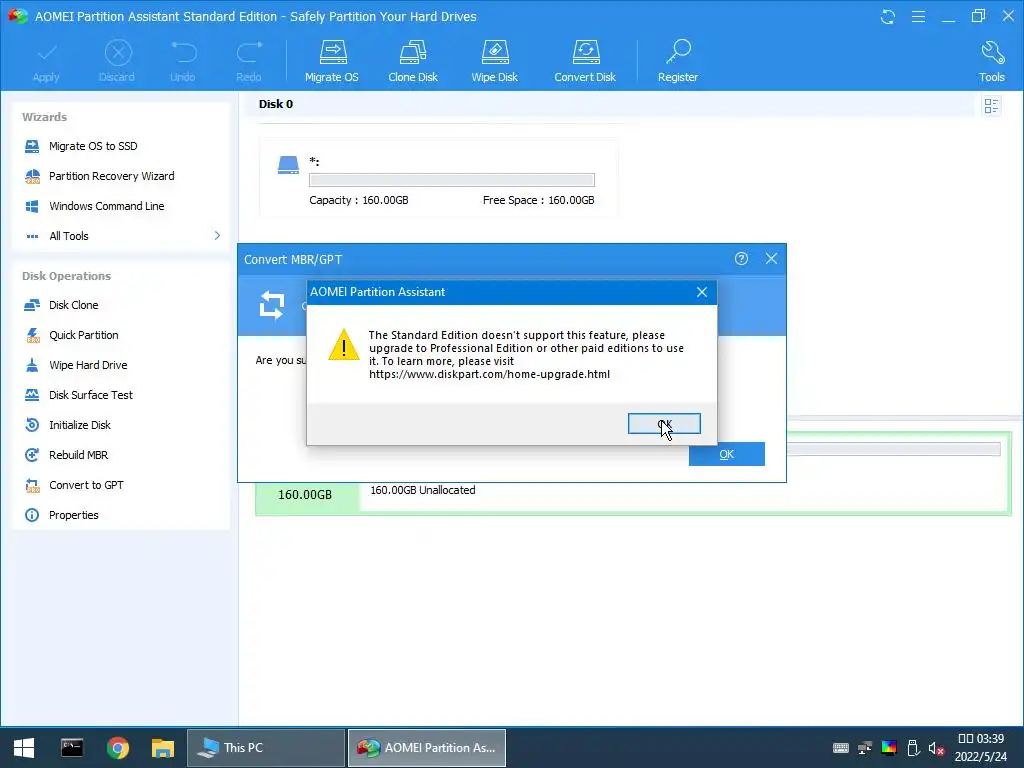
Task: Select the 160.00GB disk label block
Action: tap(305, 494)
